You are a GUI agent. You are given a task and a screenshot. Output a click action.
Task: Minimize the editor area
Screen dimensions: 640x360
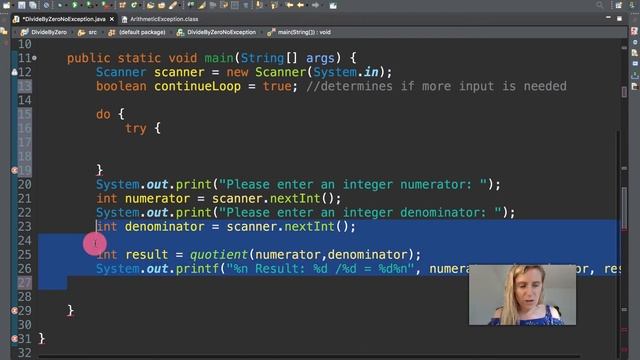tap(608, 18)
